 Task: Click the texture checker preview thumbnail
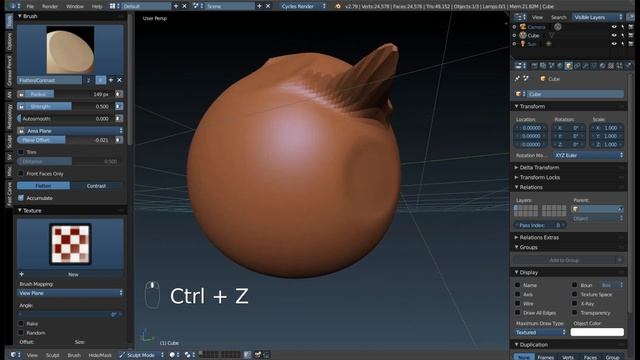pyautogui.click(x=70, y=244)
